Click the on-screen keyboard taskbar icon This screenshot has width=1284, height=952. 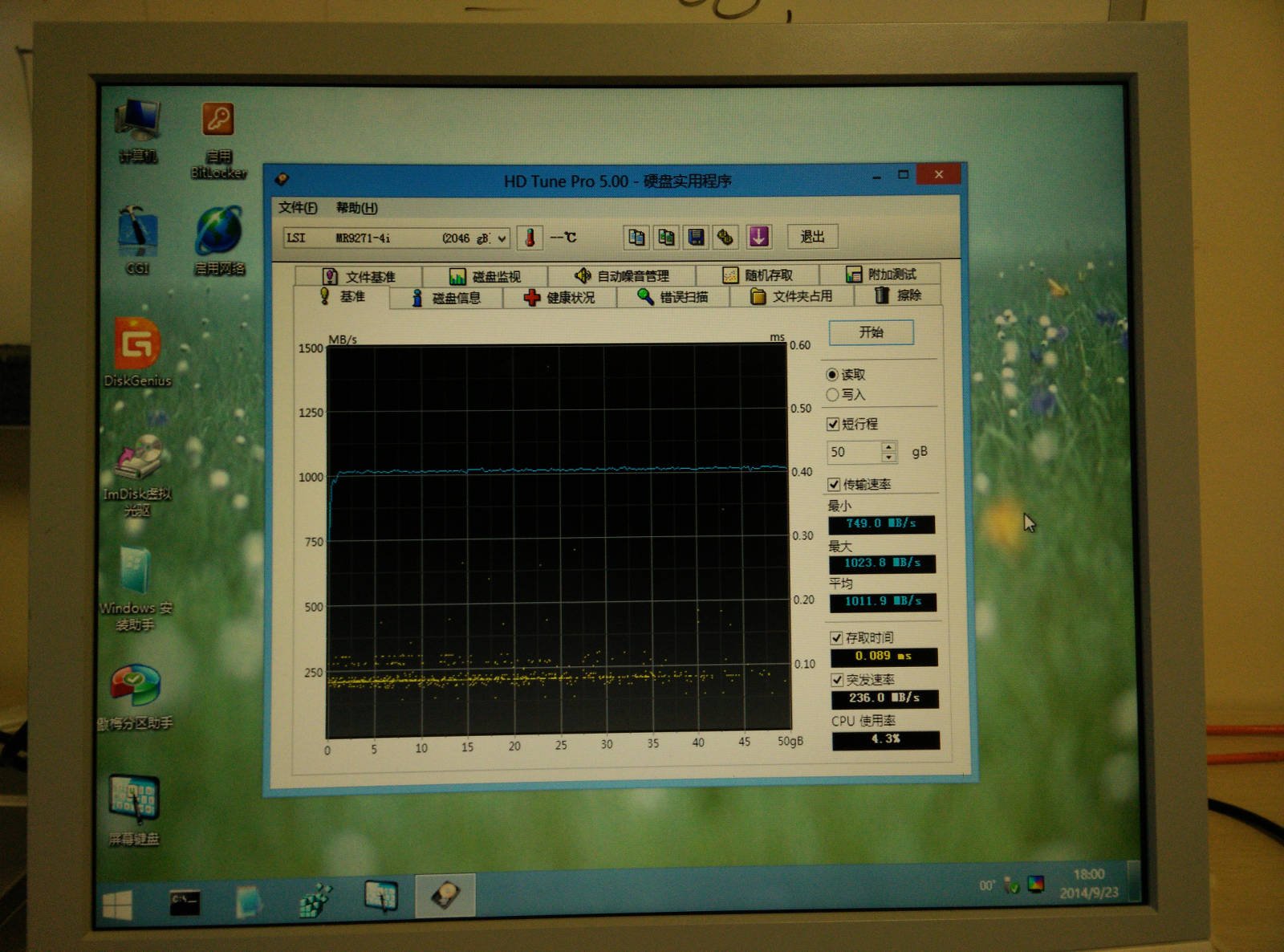380,897
